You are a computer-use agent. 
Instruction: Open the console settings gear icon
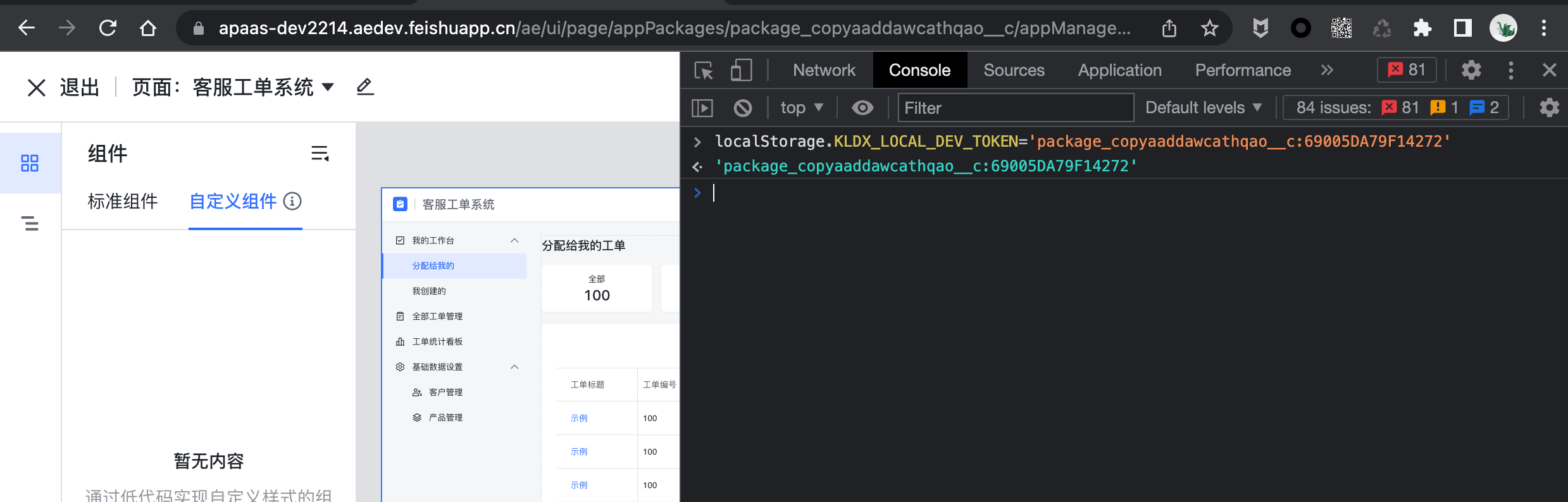1549,108
